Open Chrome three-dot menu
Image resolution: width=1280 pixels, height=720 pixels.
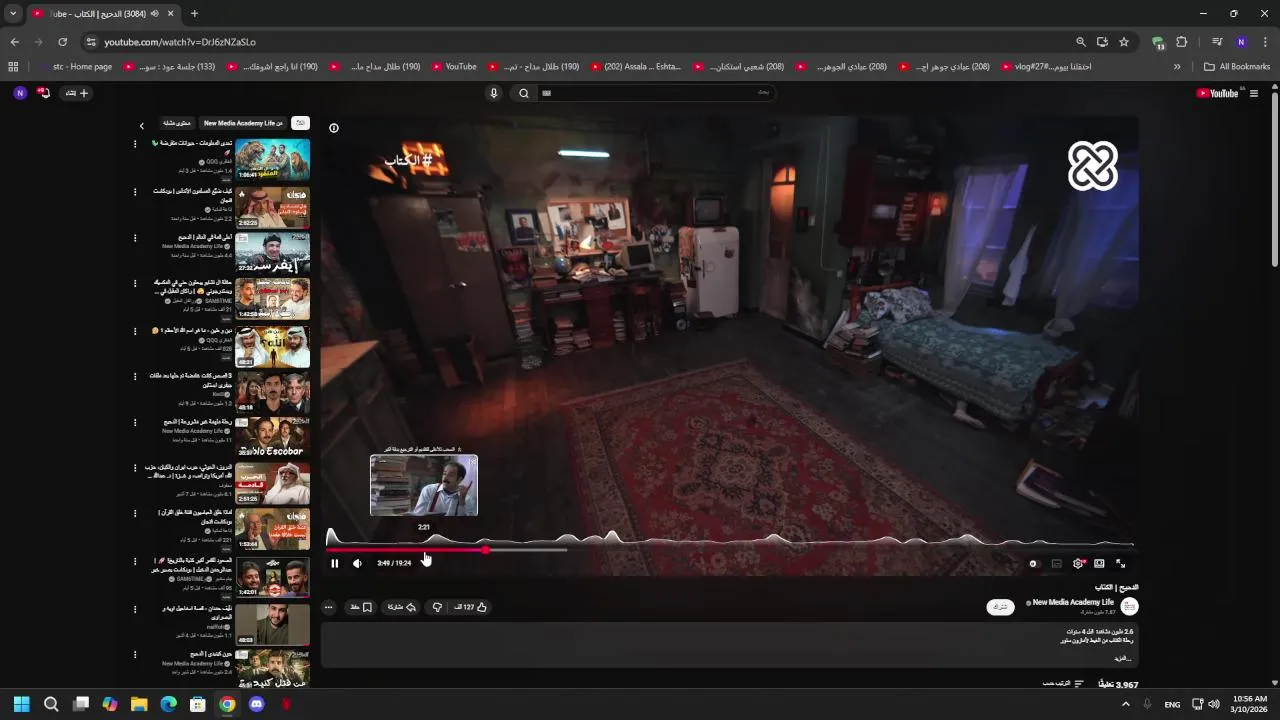[x=1265, y=42]
